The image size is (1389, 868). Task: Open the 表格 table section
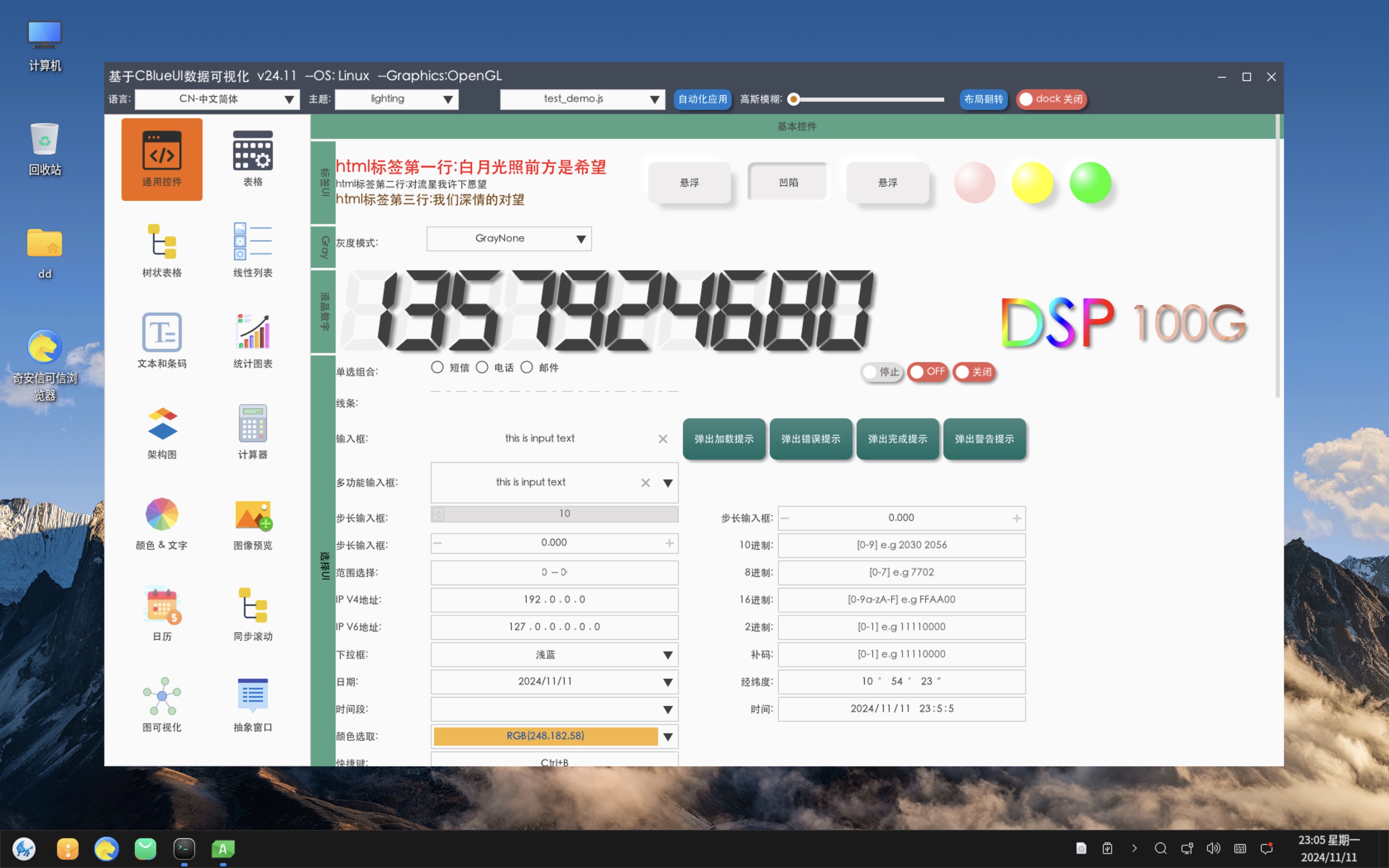[253, 159]
